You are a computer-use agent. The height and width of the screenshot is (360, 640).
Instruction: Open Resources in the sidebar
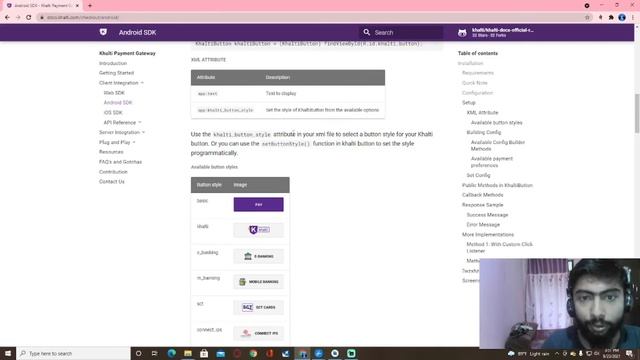click(111, 152)
